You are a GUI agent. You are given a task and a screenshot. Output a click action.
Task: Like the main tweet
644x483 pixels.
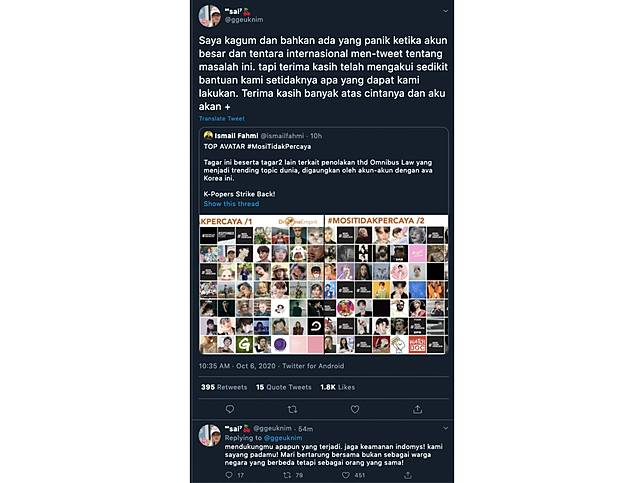coord(354,409)
